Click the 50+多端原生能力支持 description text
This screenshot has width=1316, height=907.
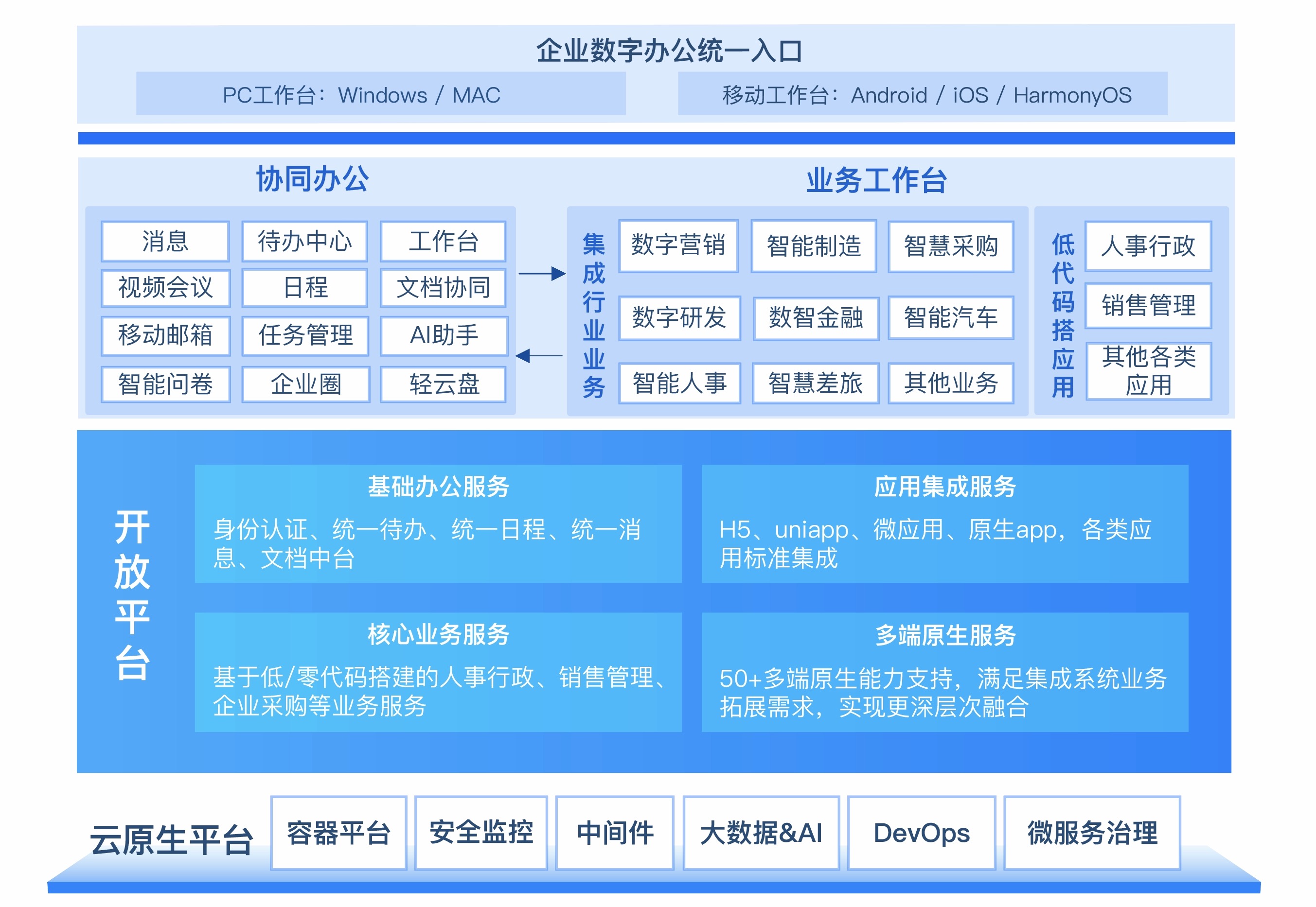click(x=943, y=693)
